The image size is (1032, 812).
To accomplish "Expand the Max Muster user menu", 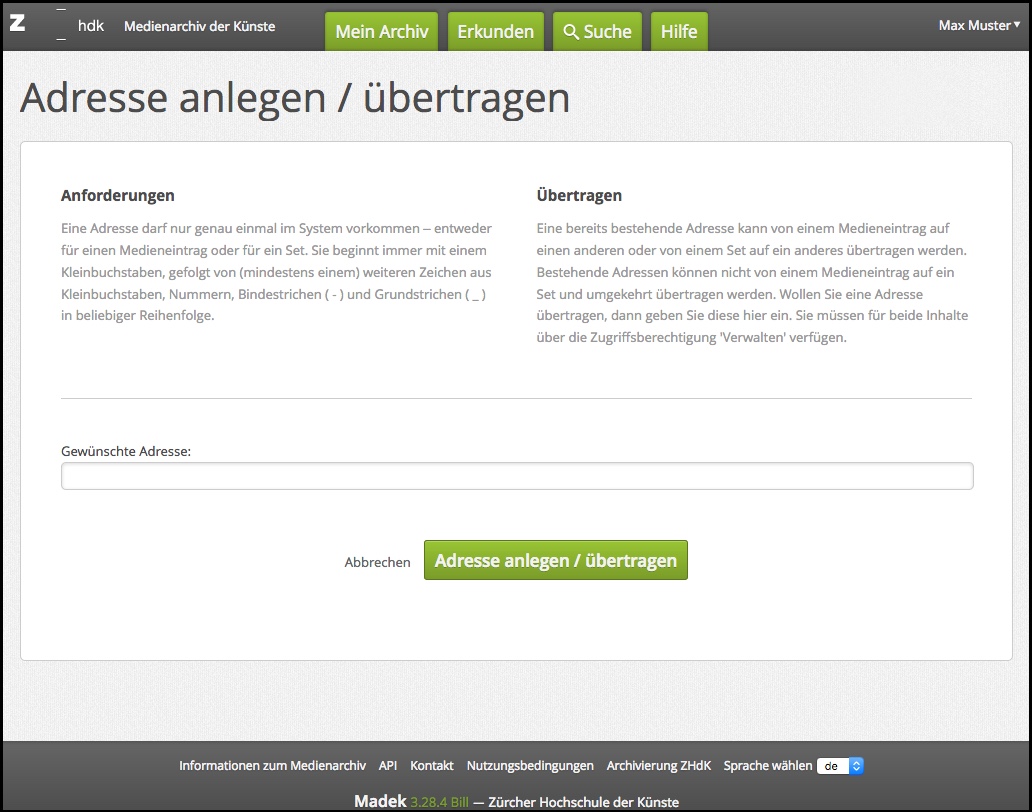I will [x=979, y=26].
